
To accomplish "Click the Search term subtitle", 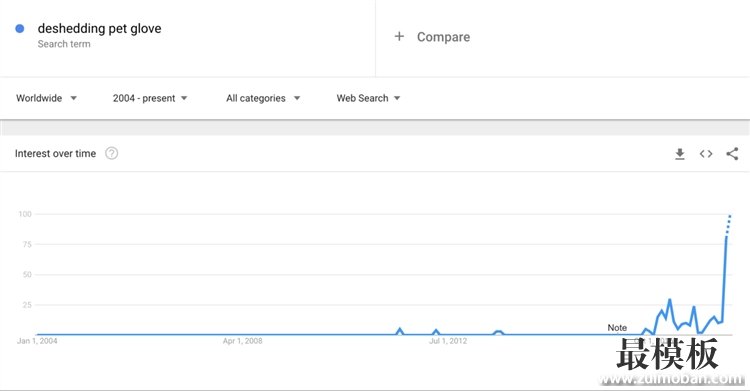I will tap(64, 44).
